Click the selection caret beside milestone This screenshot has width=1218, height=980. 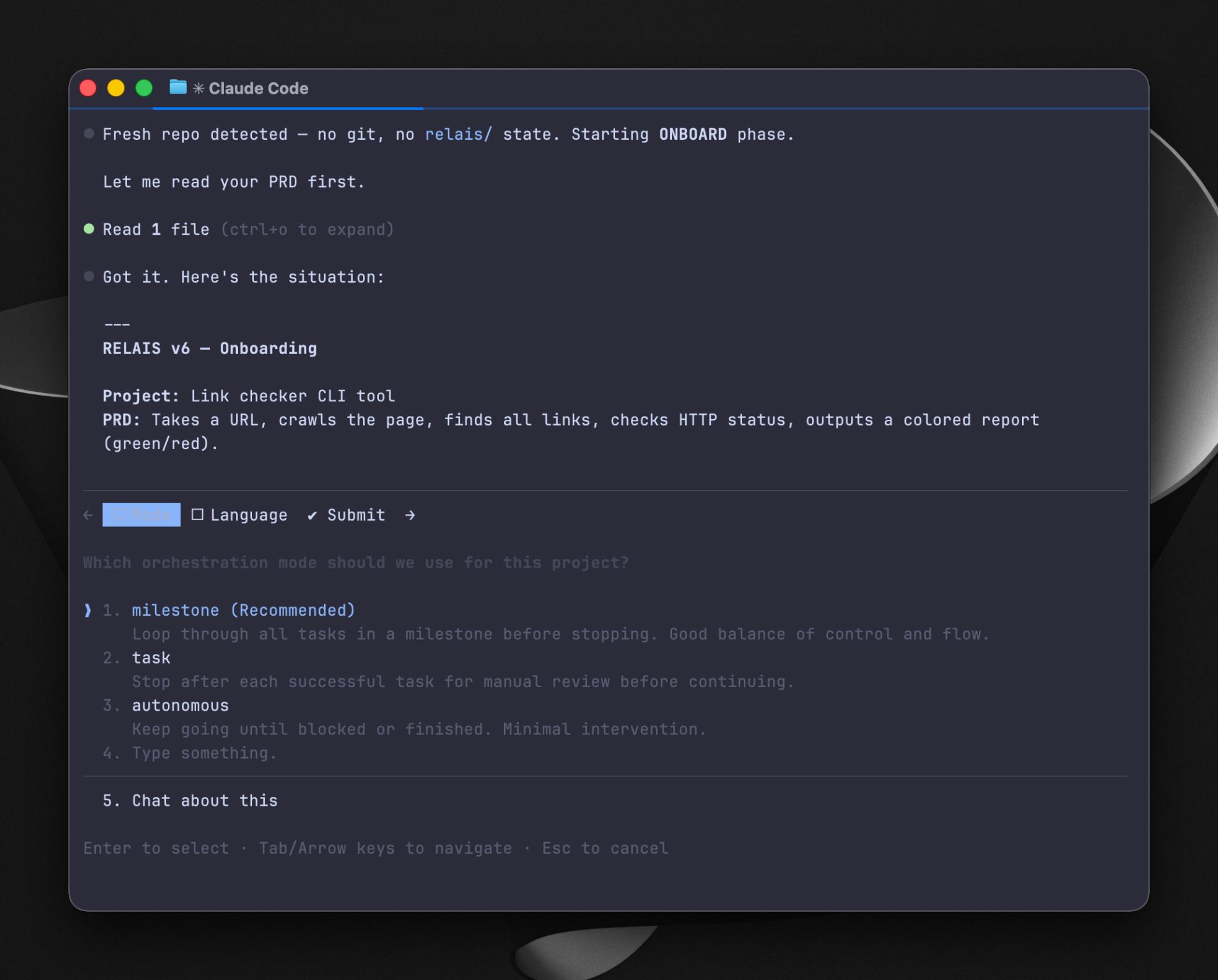(88, 610)
